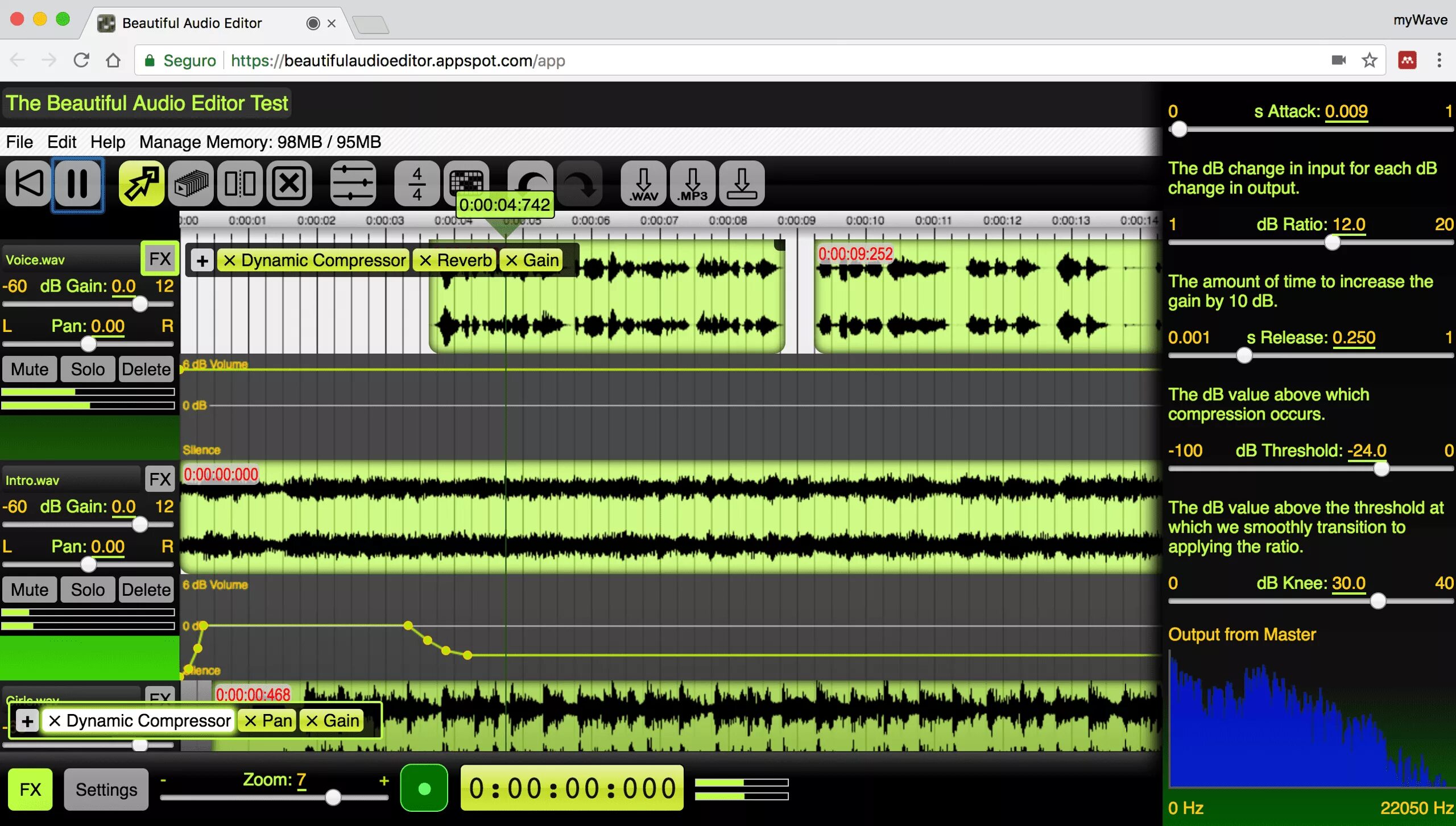Click the dB Ratio slider handle
The height and width of the screenshot is (826, 1456).
[x=1332, y=243]
